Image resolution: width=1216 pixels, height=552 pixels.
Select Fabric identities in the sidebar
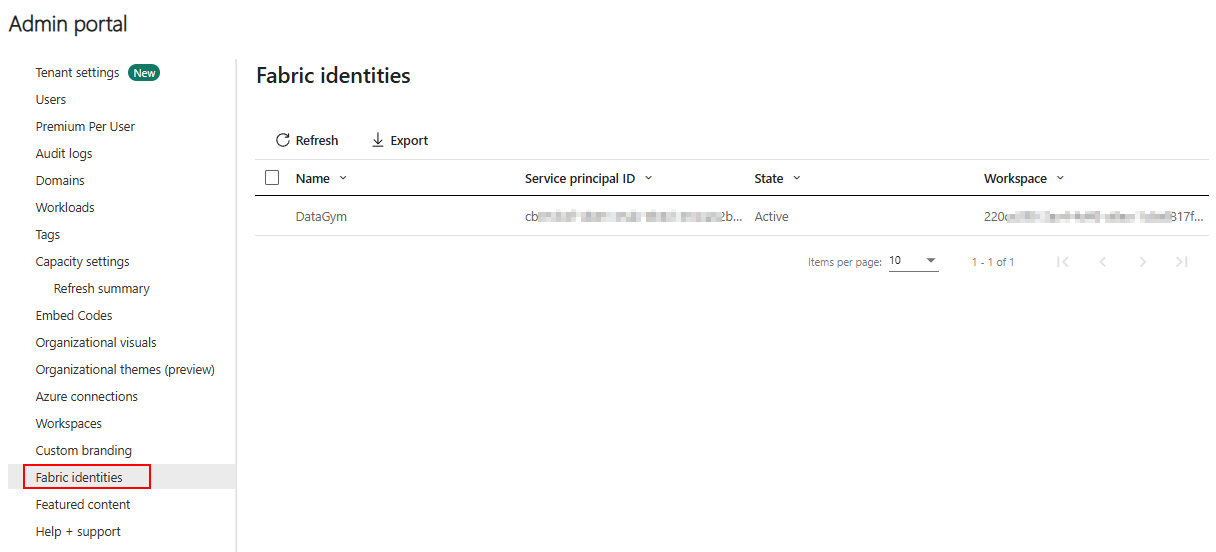pos(79,478)
